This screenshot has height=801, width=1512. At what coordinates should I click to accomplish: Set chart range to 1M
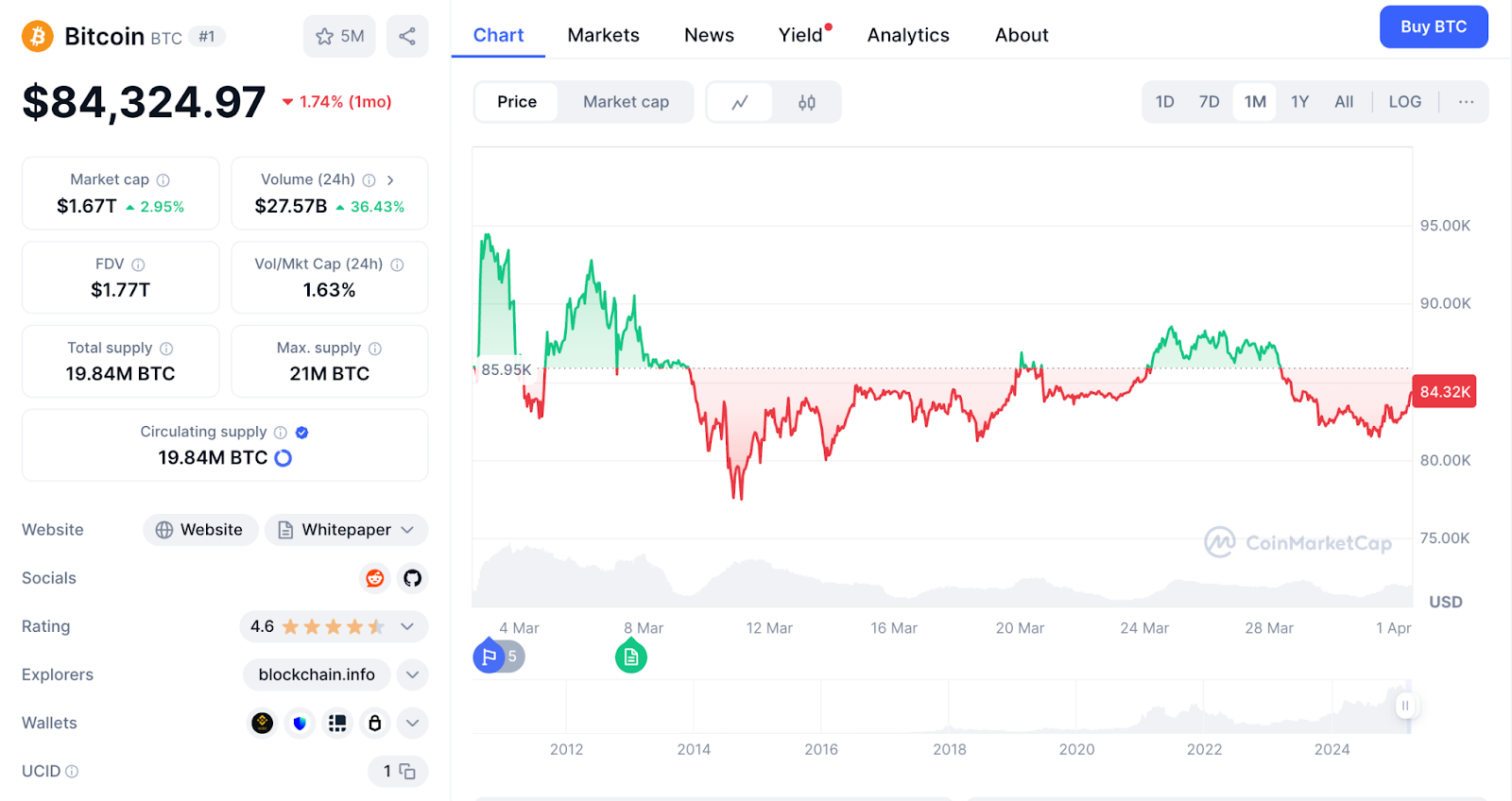pyautogui.click(x=1255, y=102)
